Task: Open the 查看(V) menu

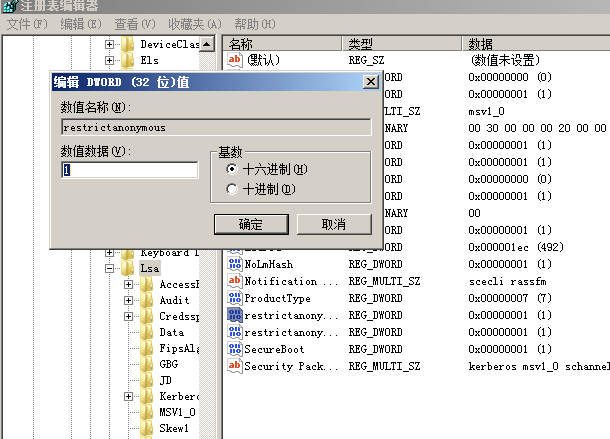Action: (135, 24)
